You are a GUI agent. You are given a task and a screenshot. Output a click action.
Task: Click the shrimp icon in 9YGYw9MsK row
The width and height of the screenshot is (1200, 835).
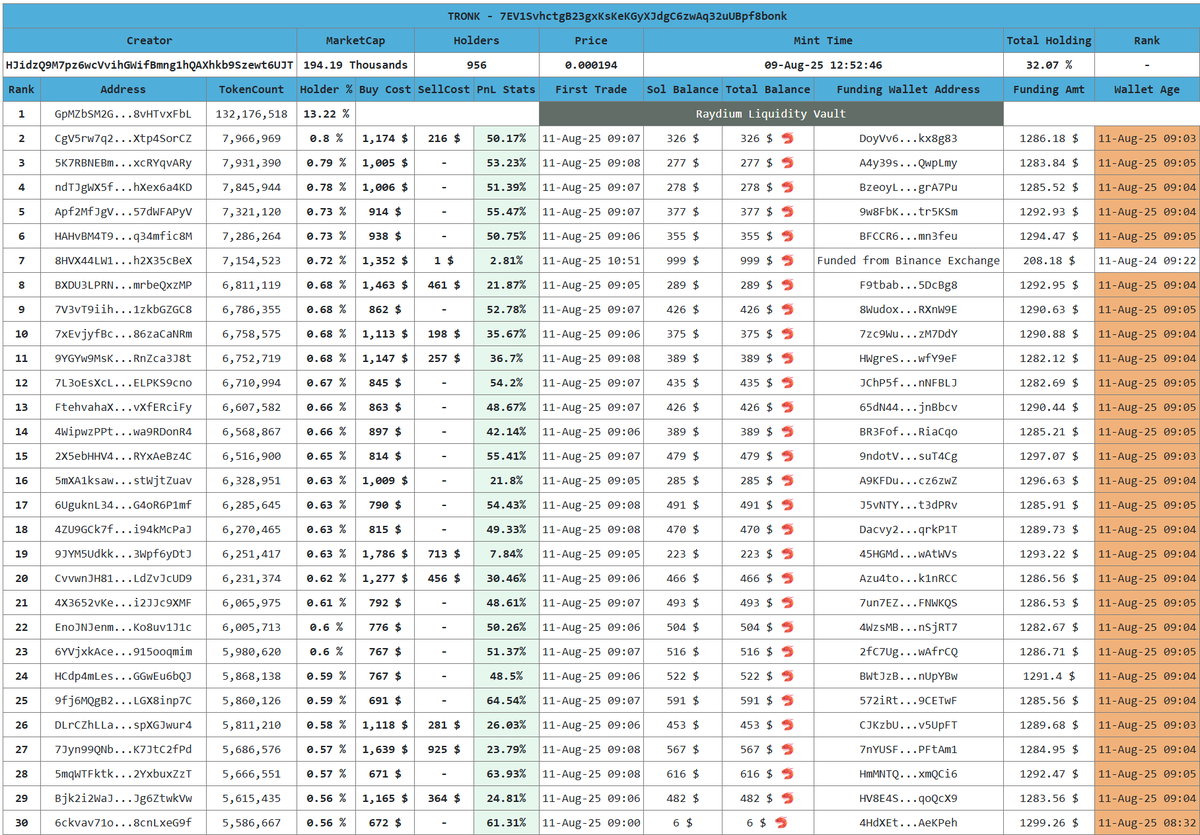tap(787, 358)
